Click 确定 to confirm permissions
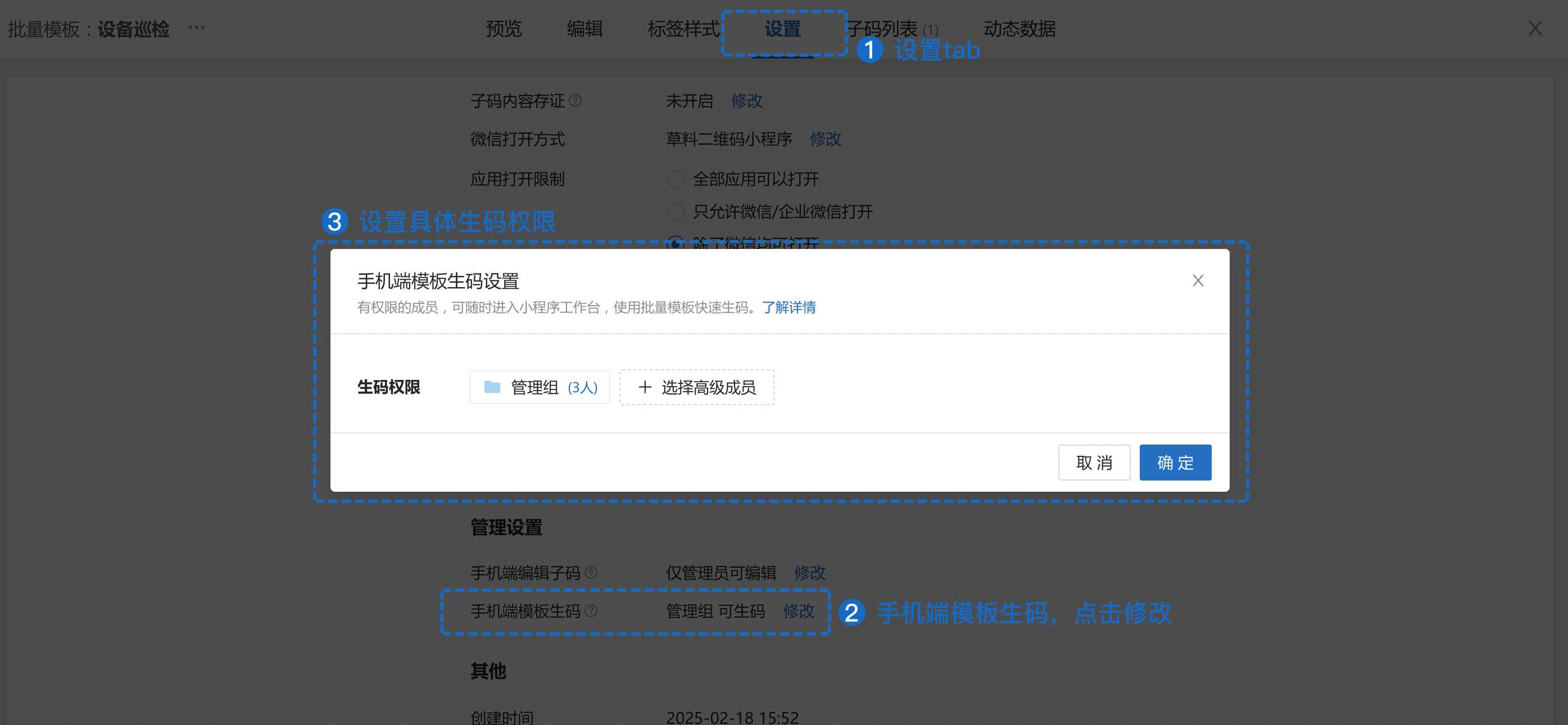1568x725 pixels. pyautogui.click(x=1175, y=463)
